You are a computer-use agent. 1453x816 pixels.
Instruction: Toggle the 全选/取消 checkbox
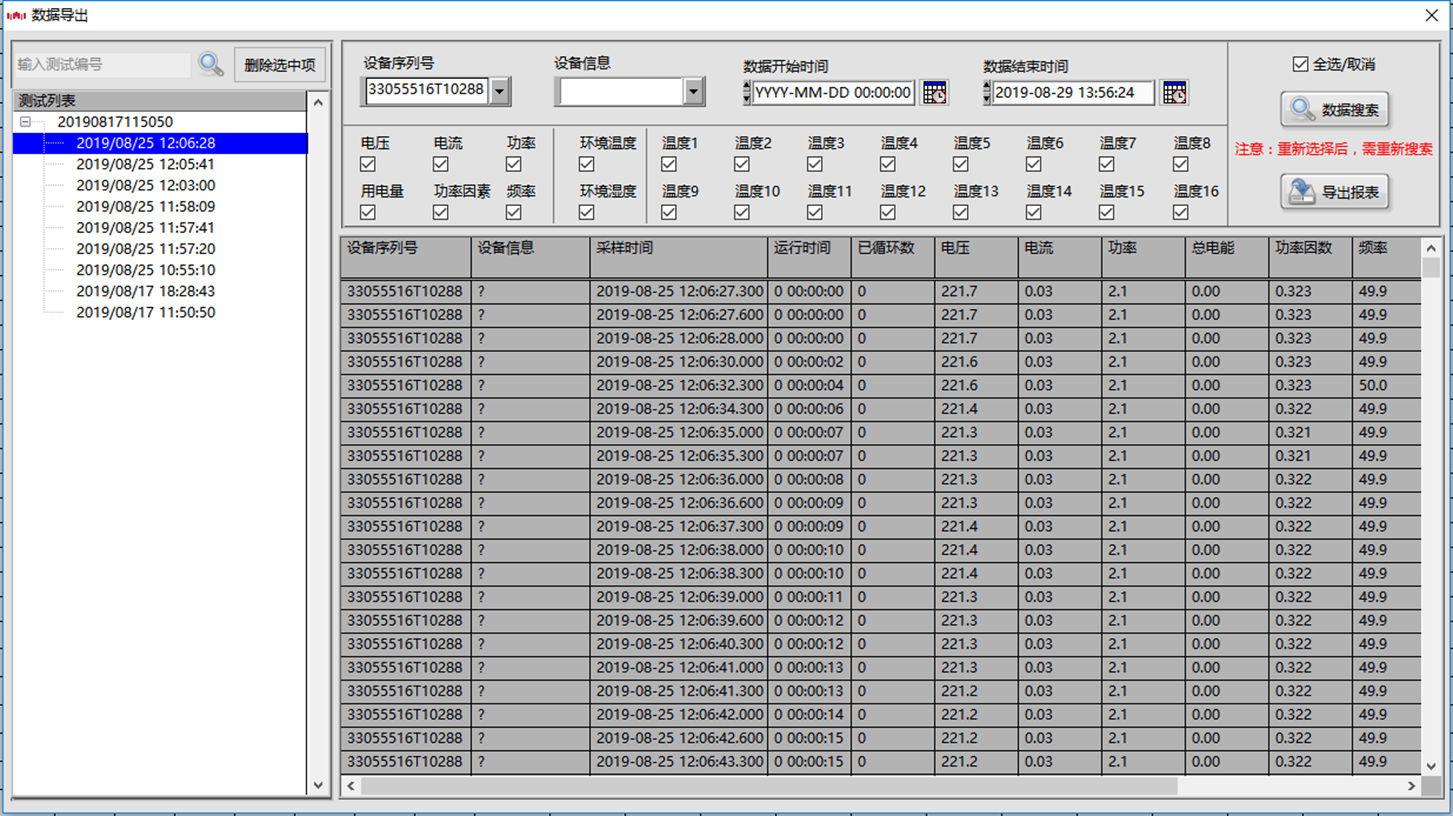coord(1300,64)
